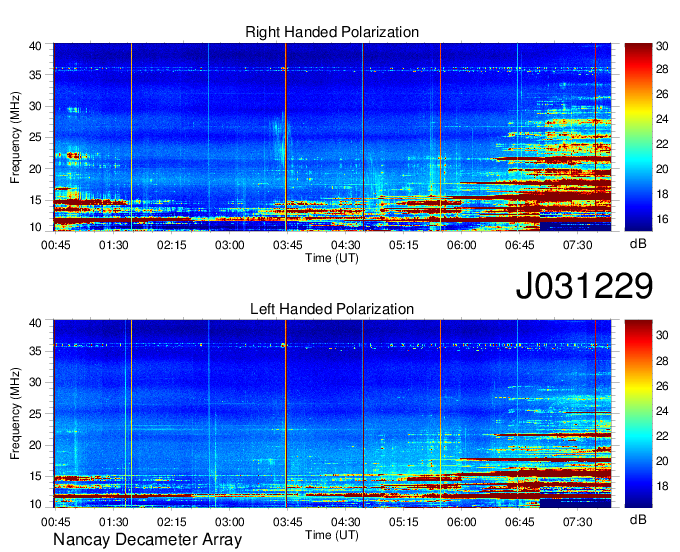This screenshot has width=680, height=552.
Task: Click the 10 frequency tick of the right-handed plot
Action: (x=35, y=227)
